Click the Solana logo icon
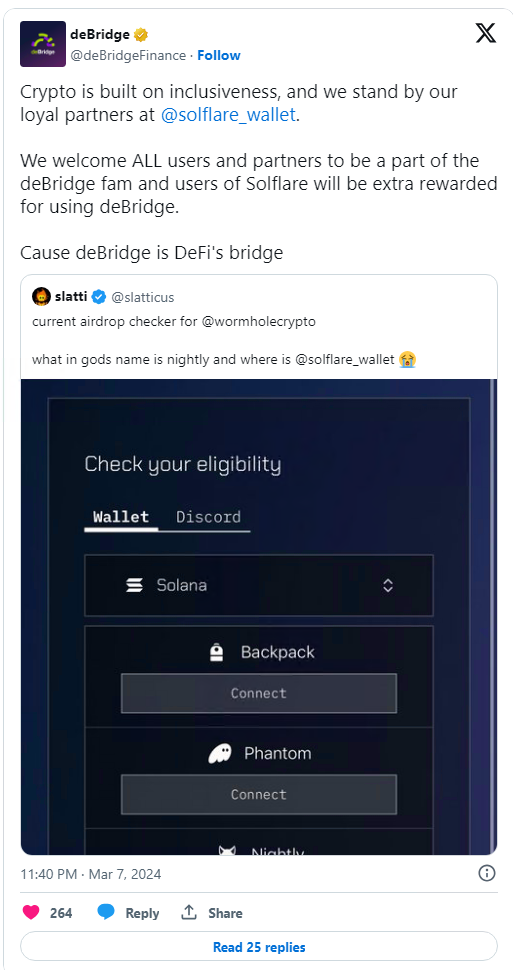 click(x=134, y=585)
